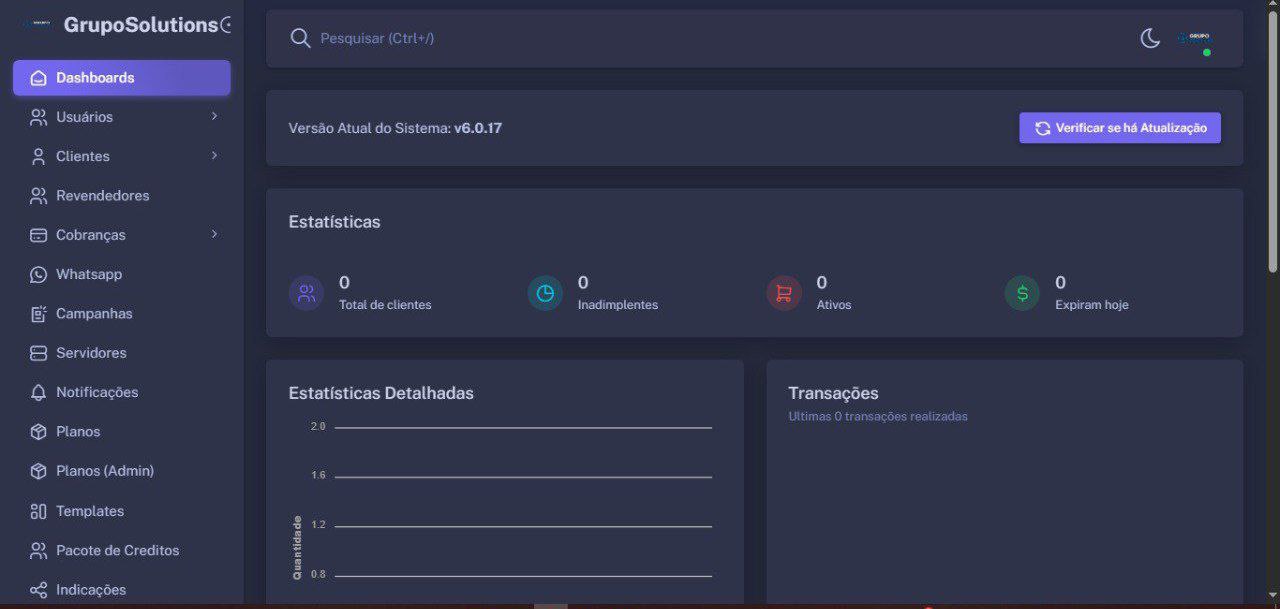This screenshot has width=1280, height=609.
Task: Expand the Cobranças submenu chevron
Action: tap(214, 235)
